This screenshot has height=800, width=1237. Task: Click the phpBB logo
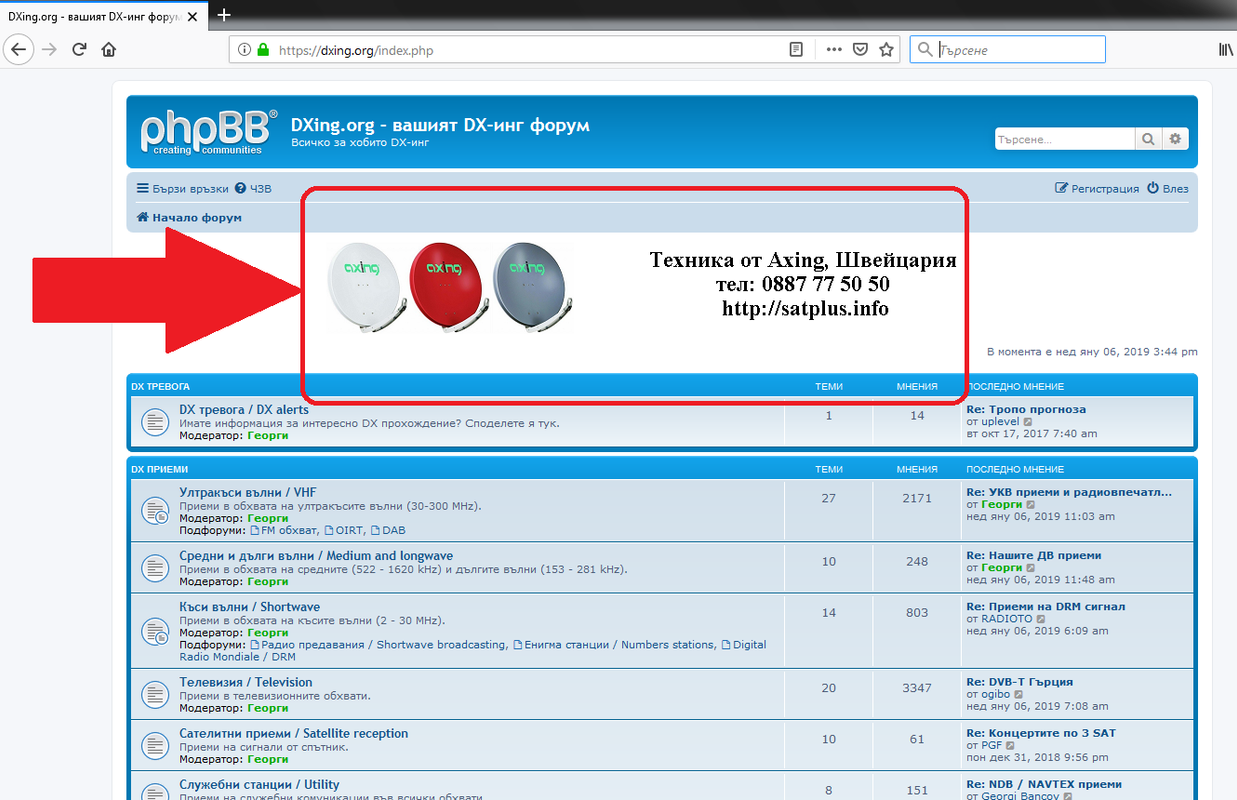(208, 132)
